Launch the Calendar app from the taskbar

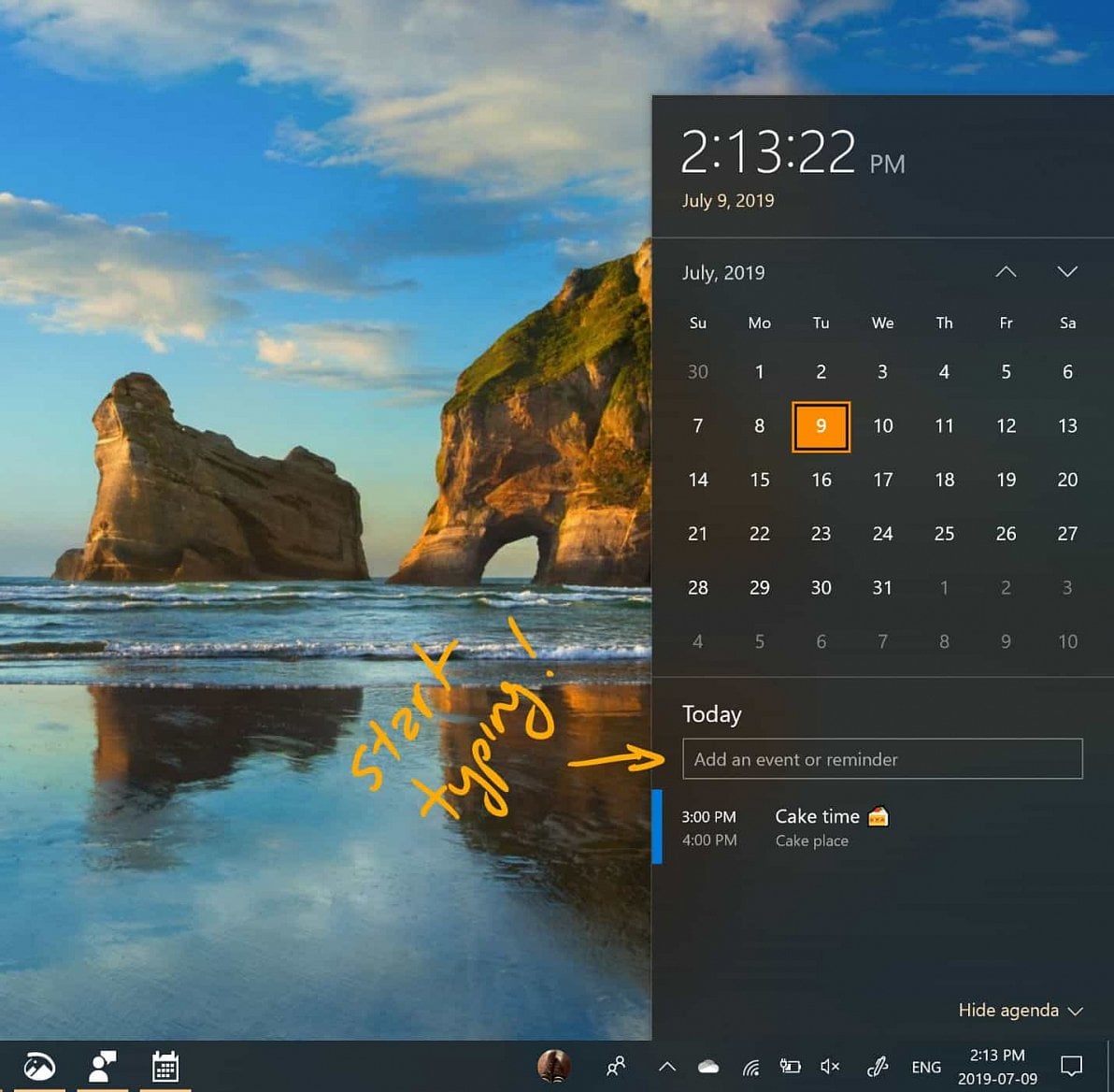164,1066
